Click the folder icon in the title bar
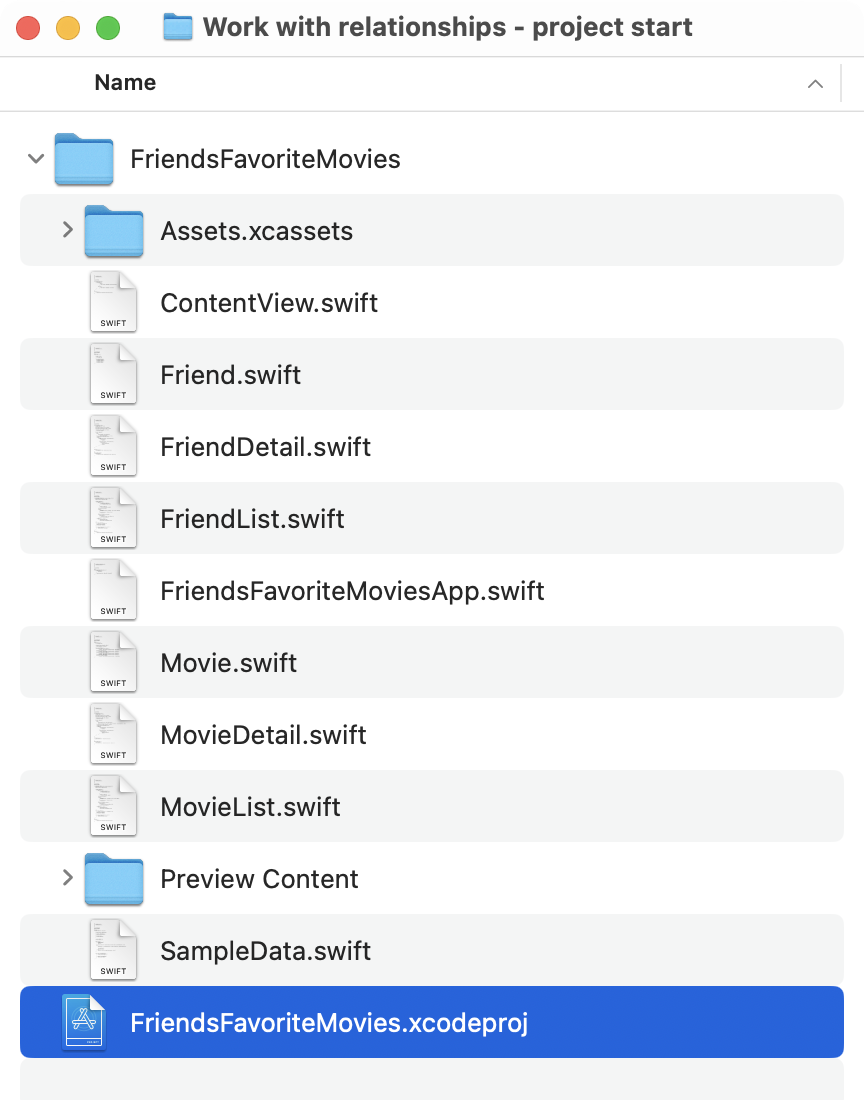 point(177,27)
